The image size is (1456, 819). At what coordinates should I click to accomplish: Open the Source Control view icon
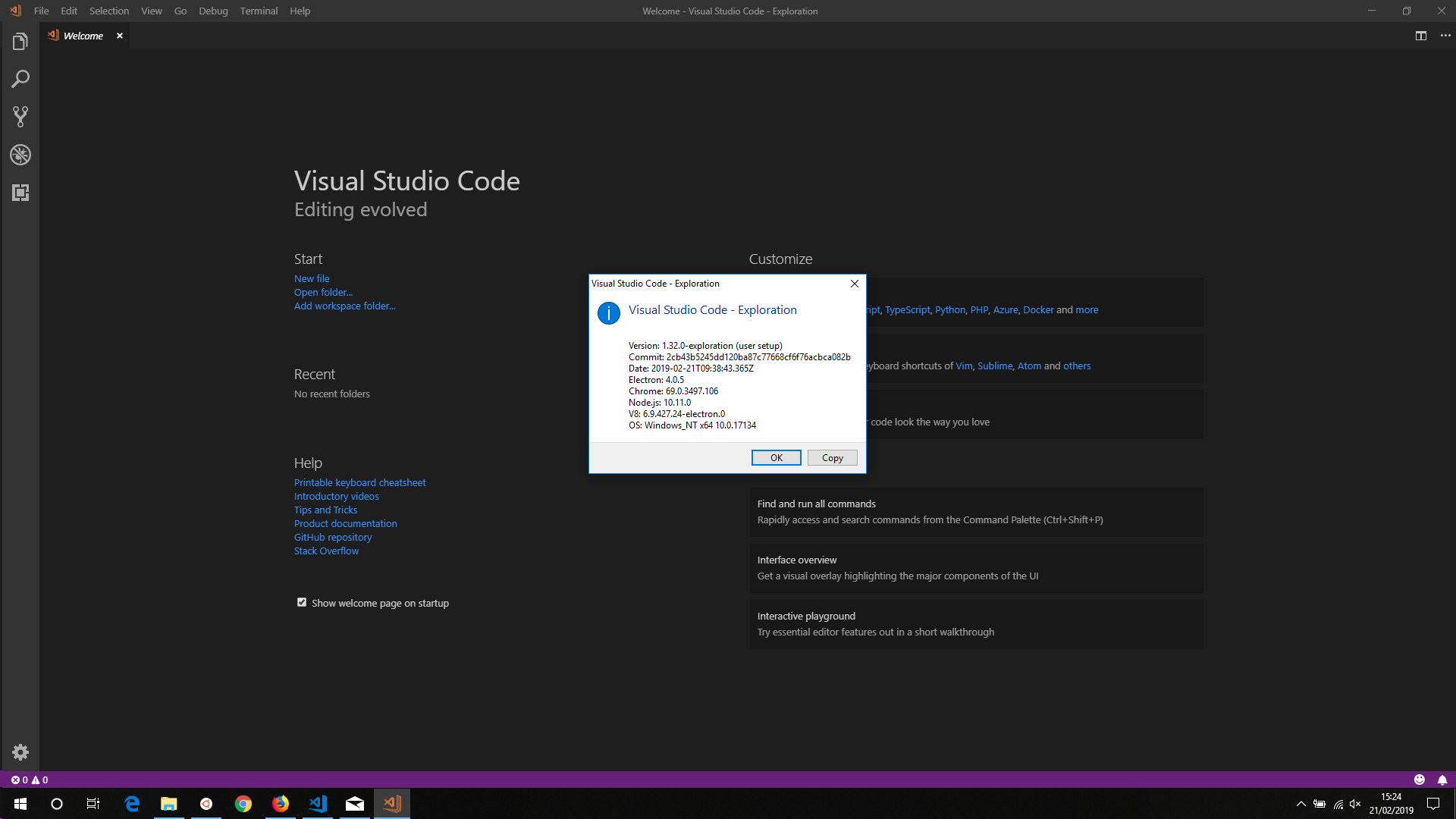tap(20, 117)
